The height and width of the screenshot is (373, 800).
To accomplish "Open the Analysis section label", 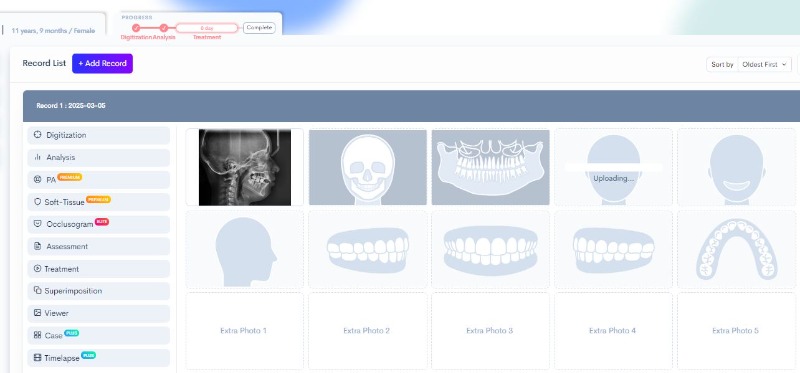I will (61, 158).
